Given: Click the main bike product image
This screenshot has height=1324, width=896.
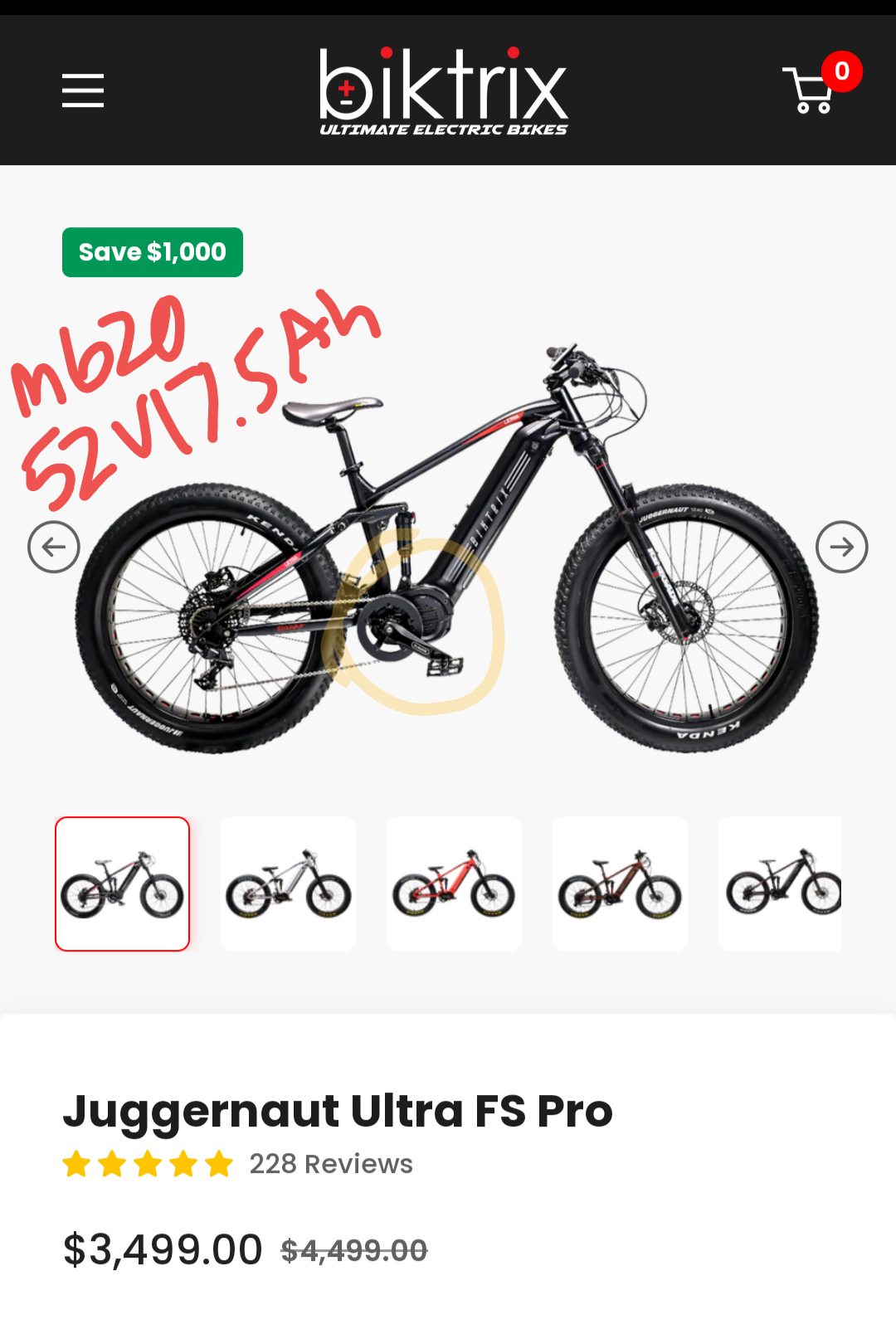Looking at the screenshot, I should click(x=448, y=548).
